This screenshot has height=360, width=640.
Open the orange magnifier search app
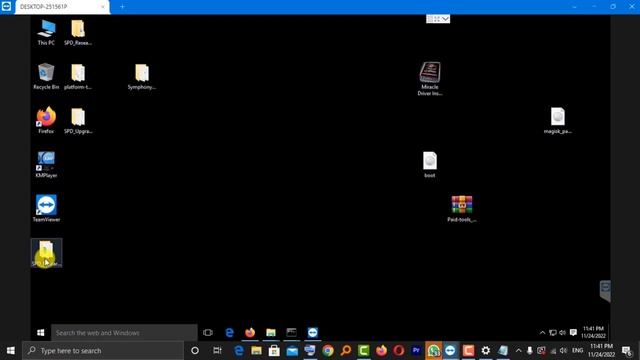(x=346, y=351)
